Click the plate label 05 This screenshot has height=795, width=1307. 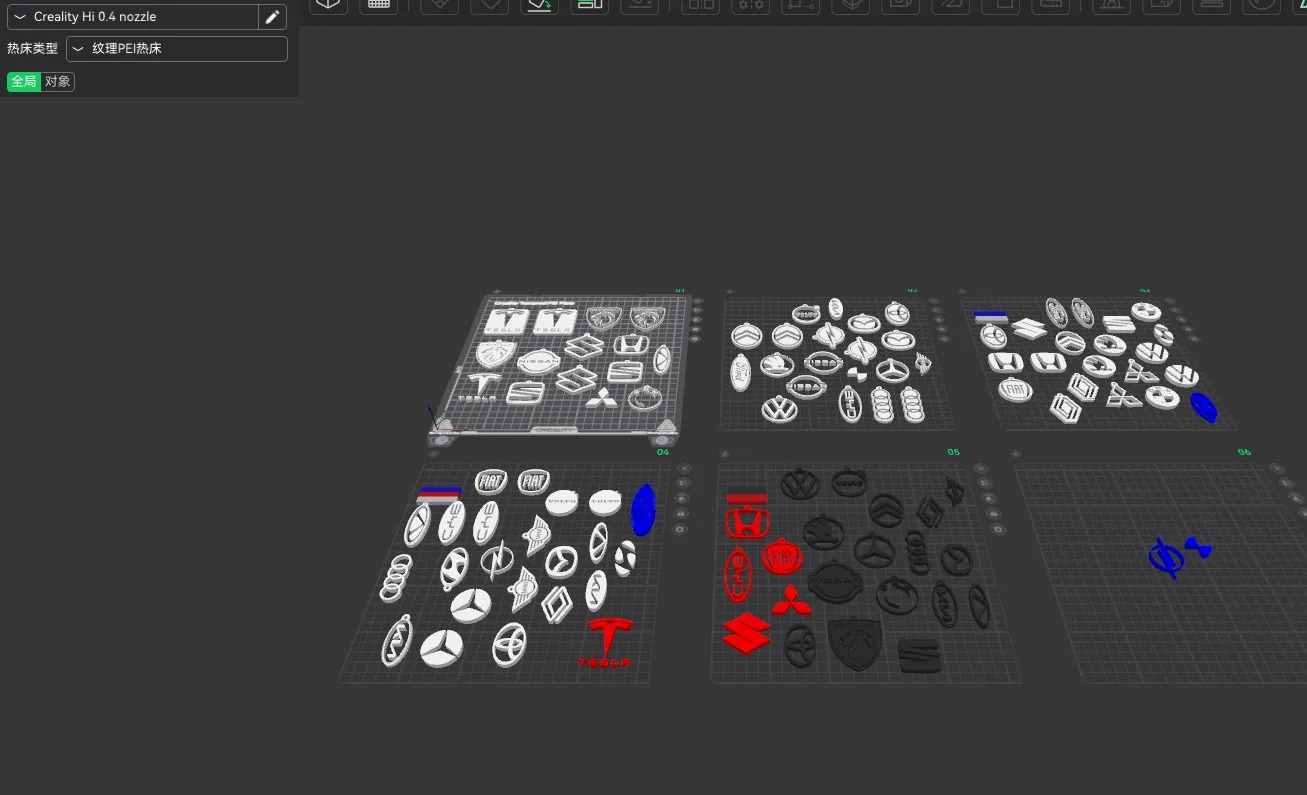[x=953, y=452]
